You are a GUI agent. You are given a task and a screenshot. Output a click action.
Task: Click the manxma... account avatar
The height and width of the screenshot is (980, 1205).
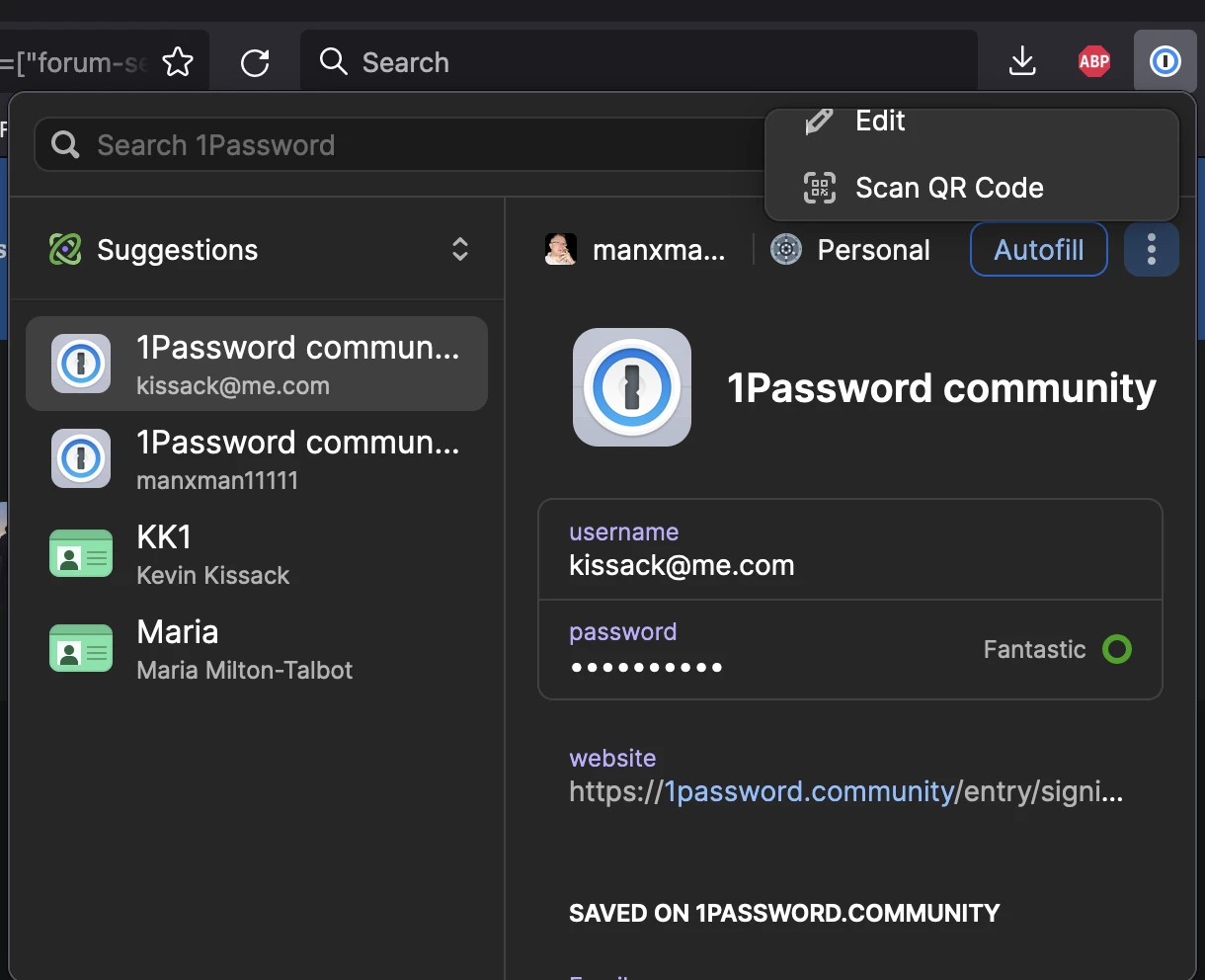click(561, 249)
